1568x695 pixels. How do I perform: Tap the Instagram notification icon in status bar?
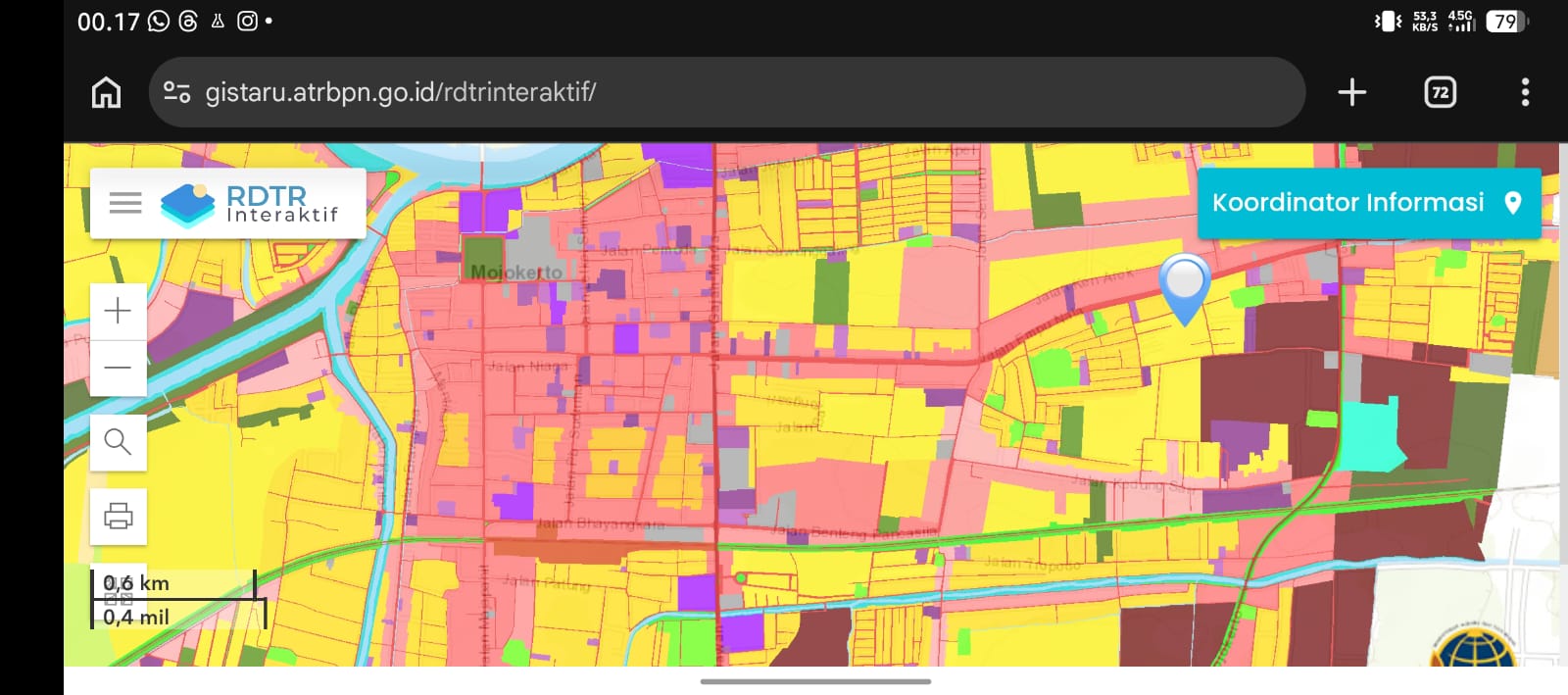click(247, 21)
